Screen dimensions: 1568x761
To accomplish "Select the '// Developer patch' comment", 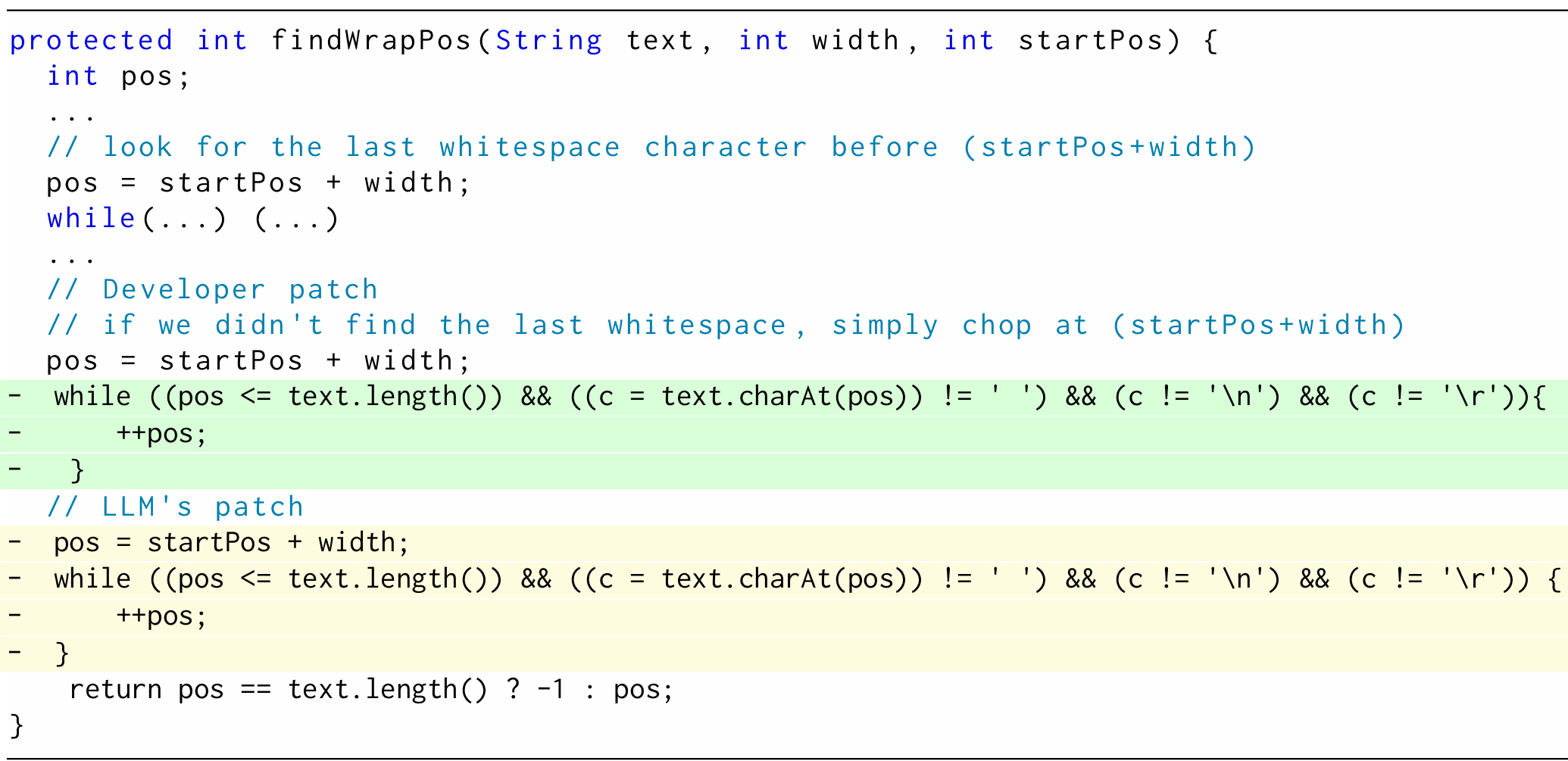I will (x=212, y=289).
